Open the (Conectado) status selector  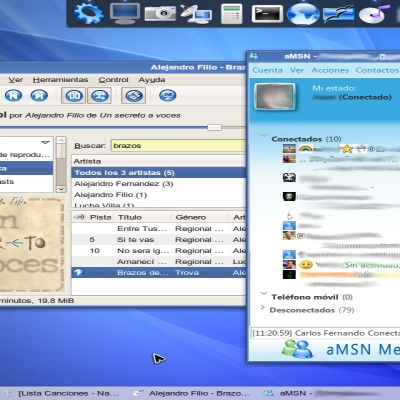click(x=365, y=97)
